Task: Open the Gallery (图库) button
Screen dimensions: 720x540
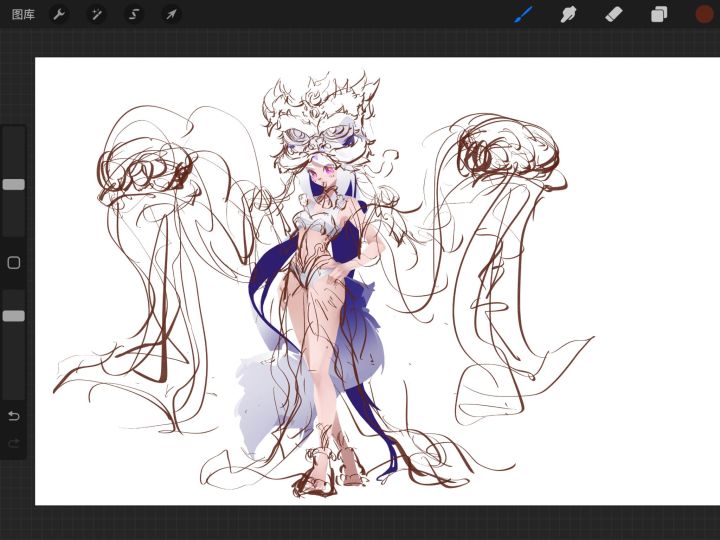Action: point(23,15)
